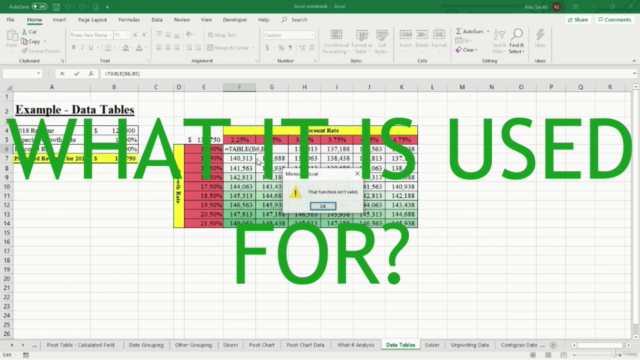Open the Developer ribbon tab

235,20
